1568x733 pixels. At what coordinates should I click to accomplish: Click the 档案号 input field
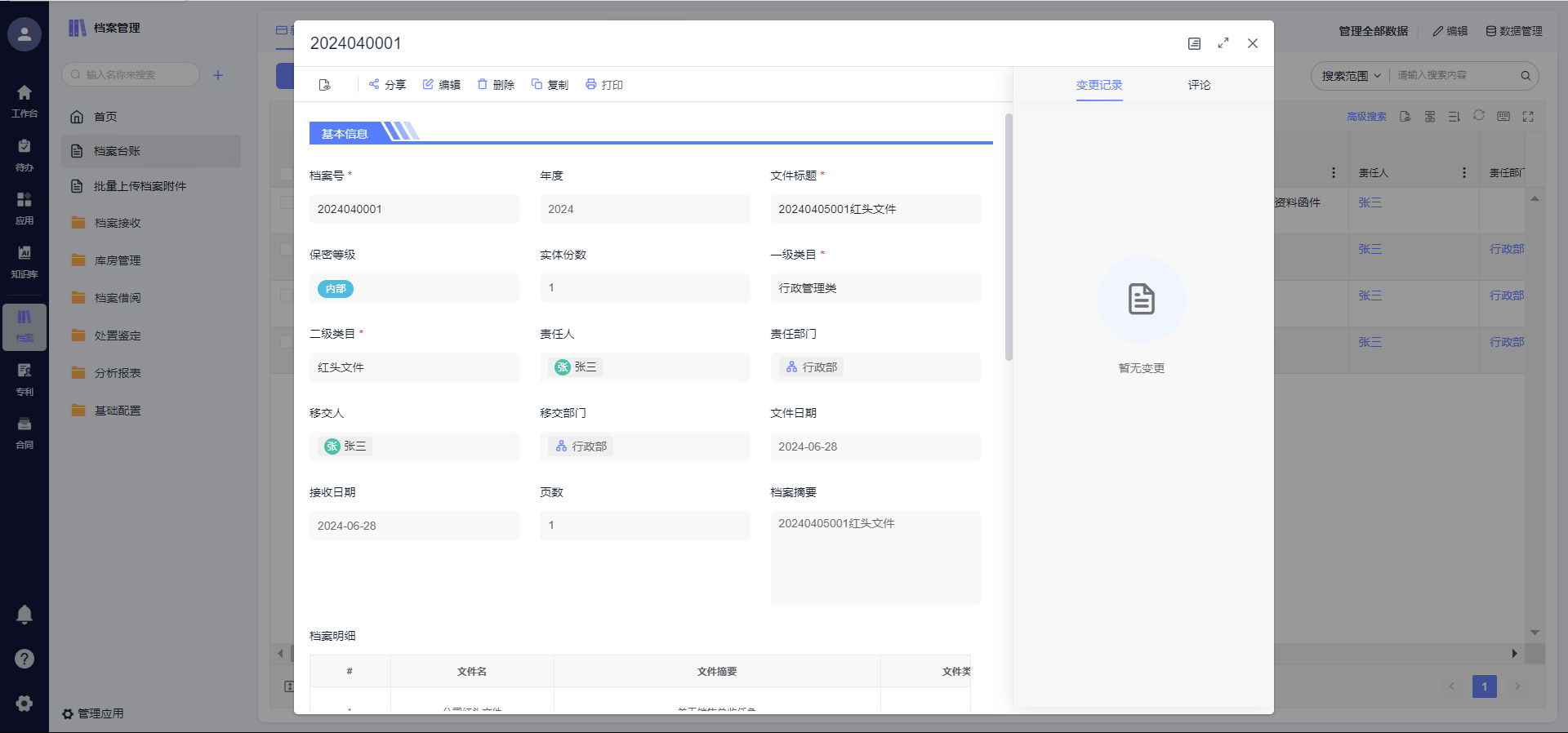click(x=413, y=209)
